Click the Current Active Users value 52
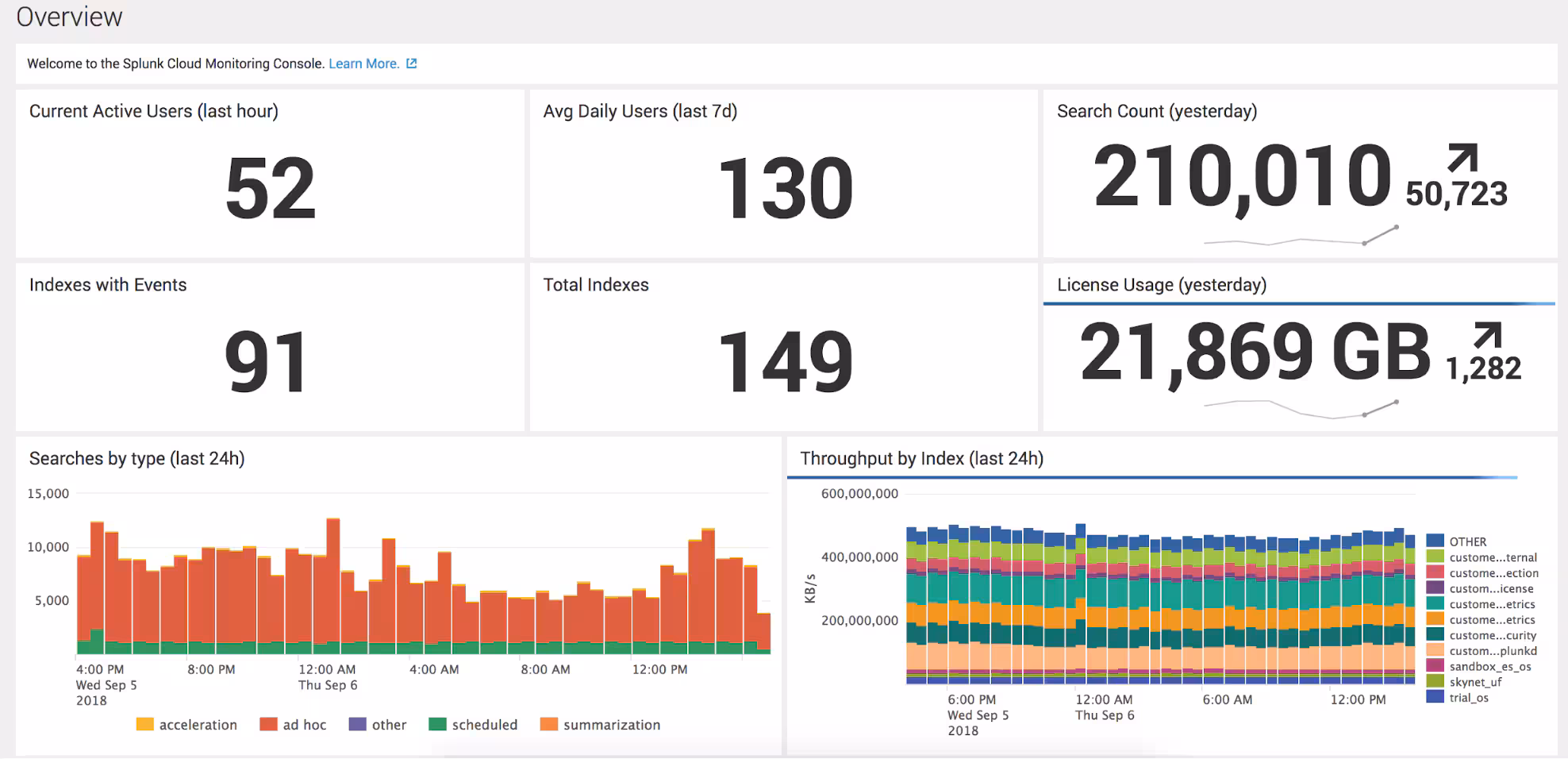1568x759 pixels. point(270,188)
